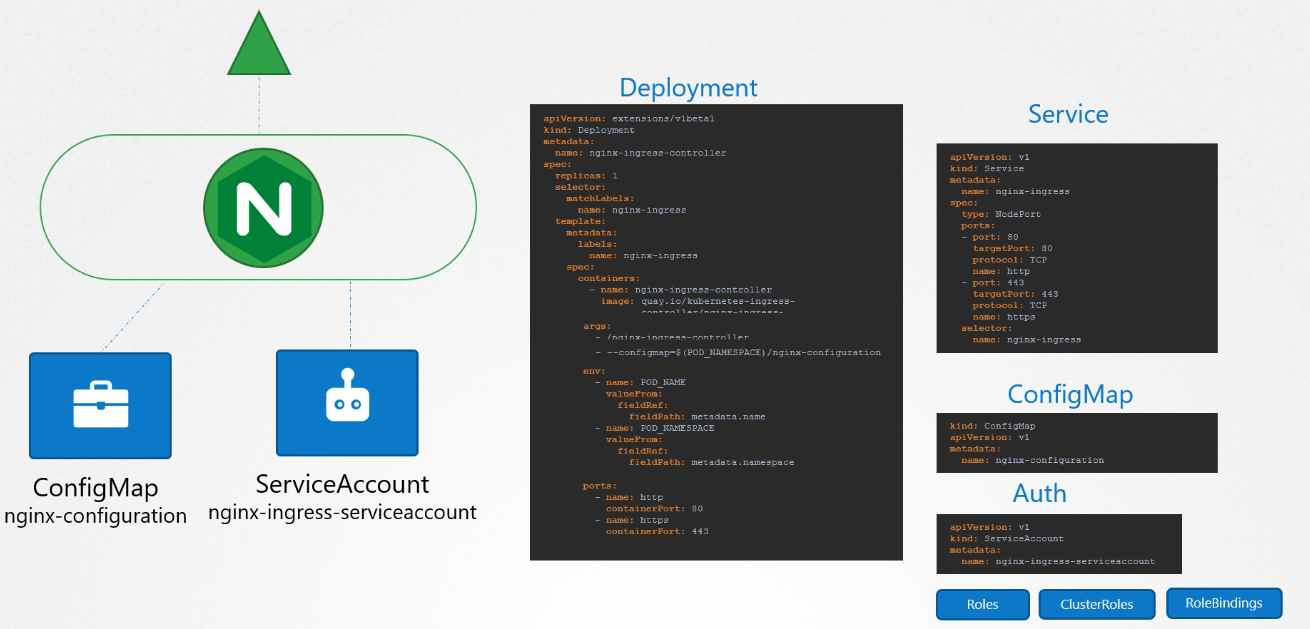Select the Service YAML code block
This screenshot has height=629, width=1310.
tap(1076, 248)
